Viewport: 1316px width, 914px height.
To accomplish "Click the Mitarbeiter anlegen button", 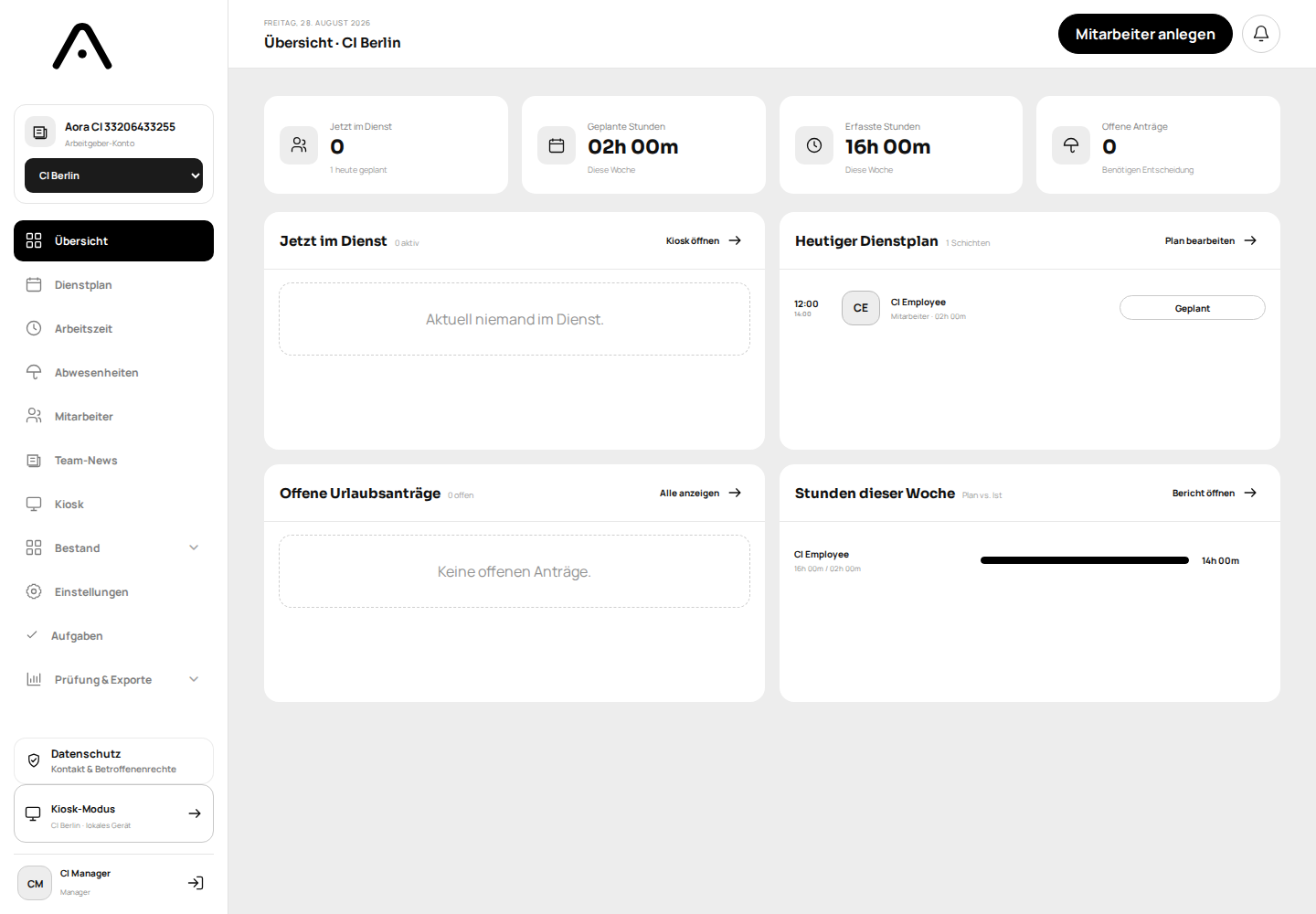I will (x=1145, y=34).
